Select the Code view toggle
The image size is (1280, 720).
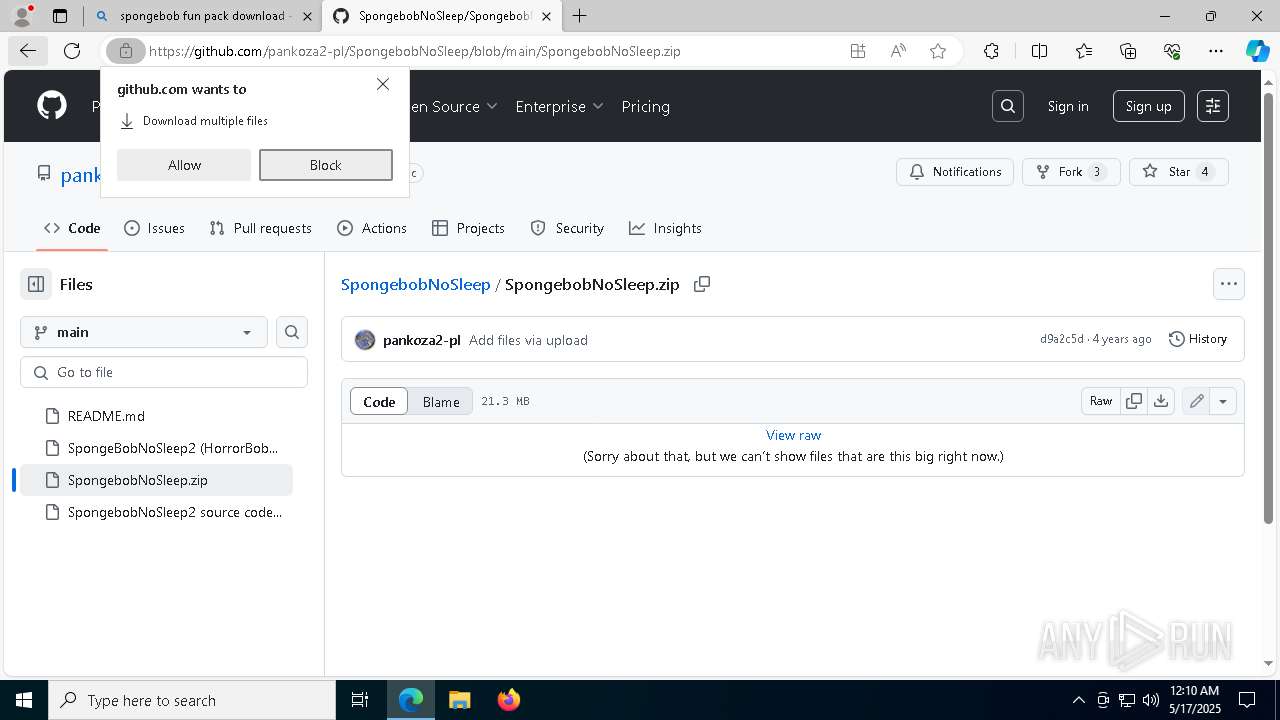coord(379,401)
